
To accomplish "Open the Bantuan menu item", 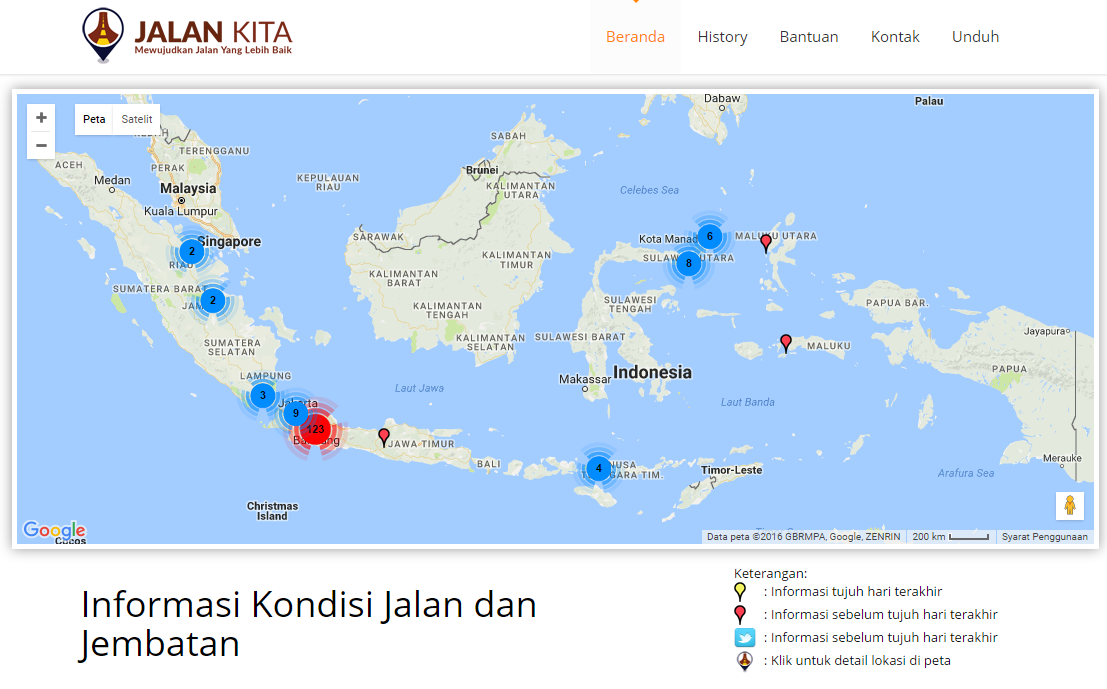I will (809, 37).
